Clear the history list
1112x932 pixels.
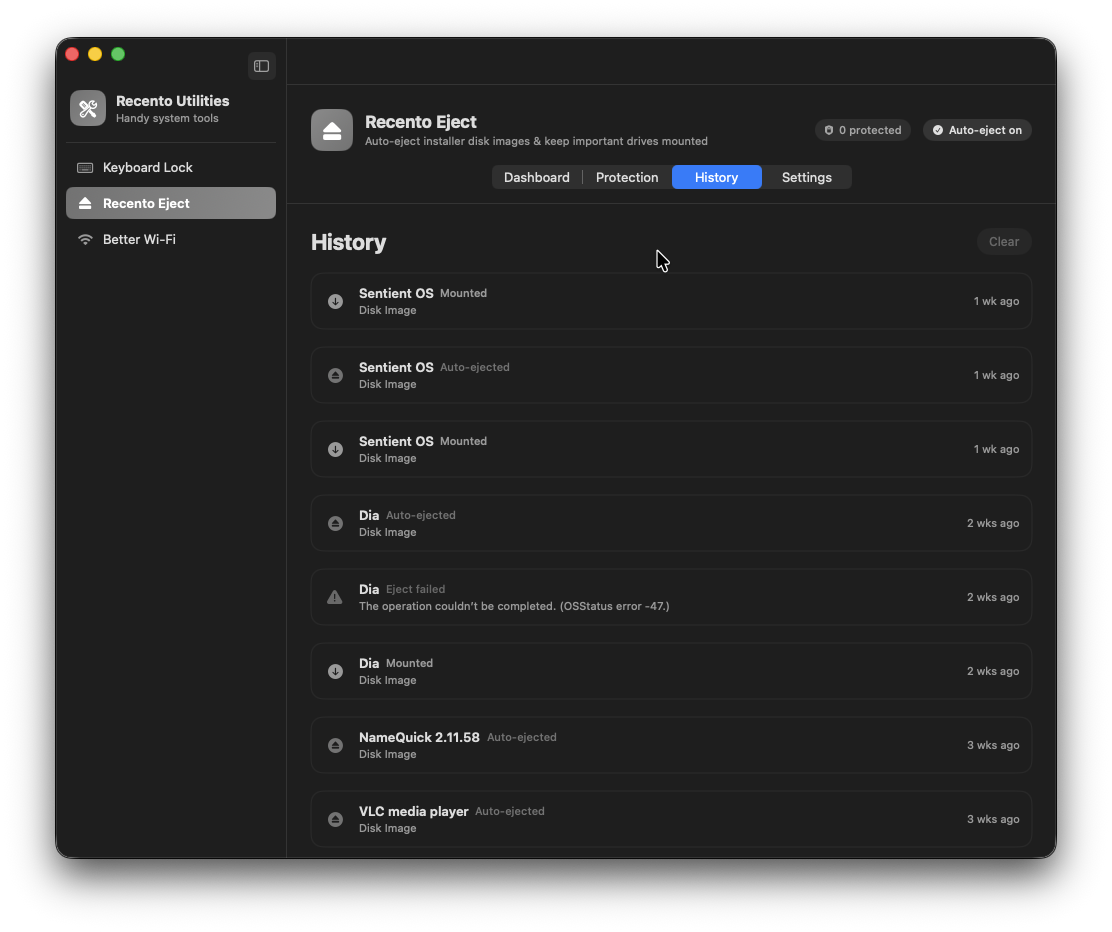pyautogui.click(x=1003, y=242)
